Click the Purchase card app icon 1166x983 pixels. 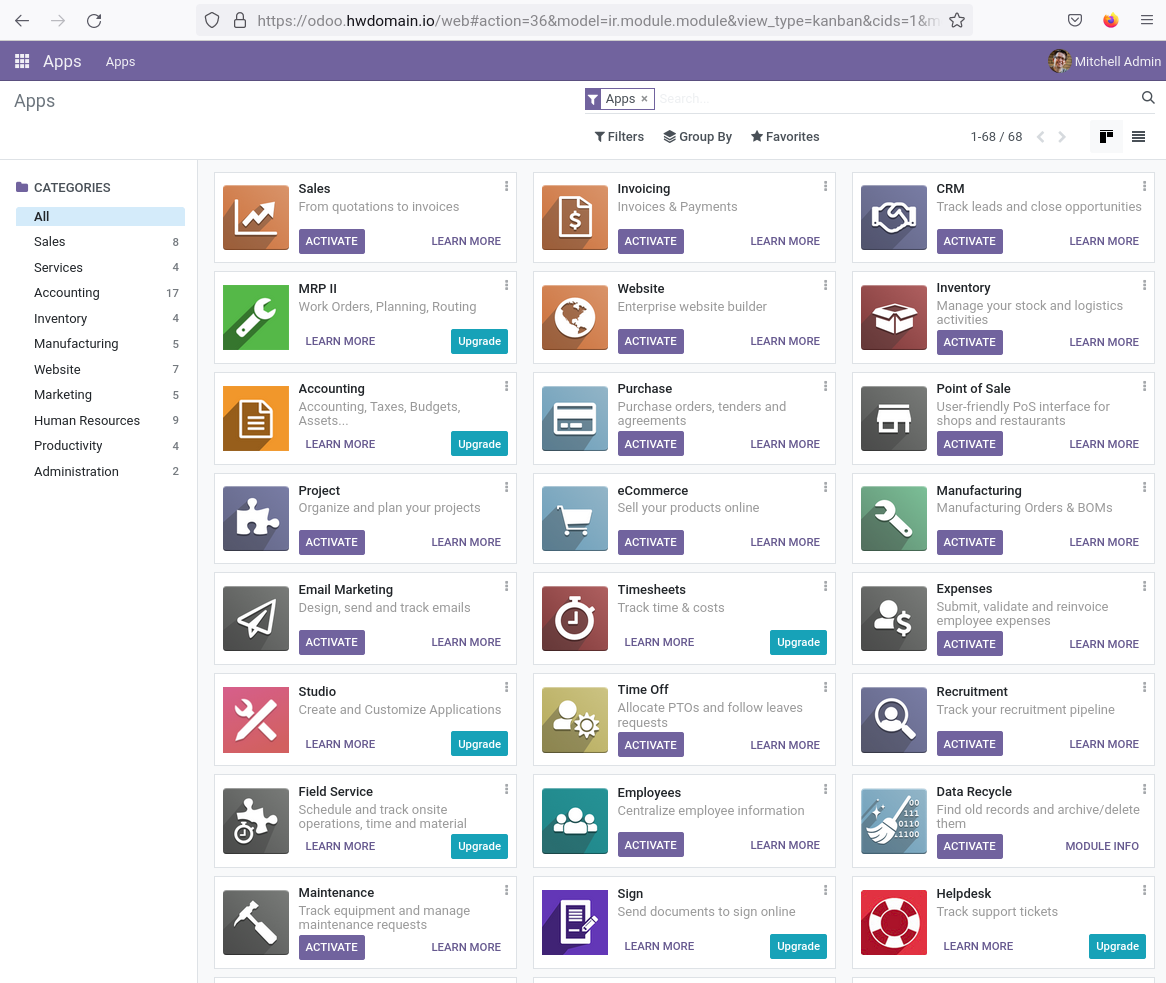point(575,419)
